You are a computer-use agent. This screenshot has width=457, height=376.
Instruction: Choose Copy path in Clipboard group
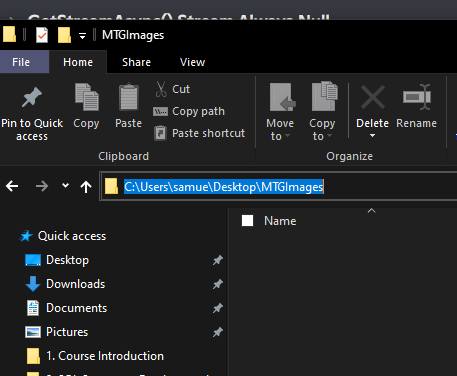(x=189, y=111)
